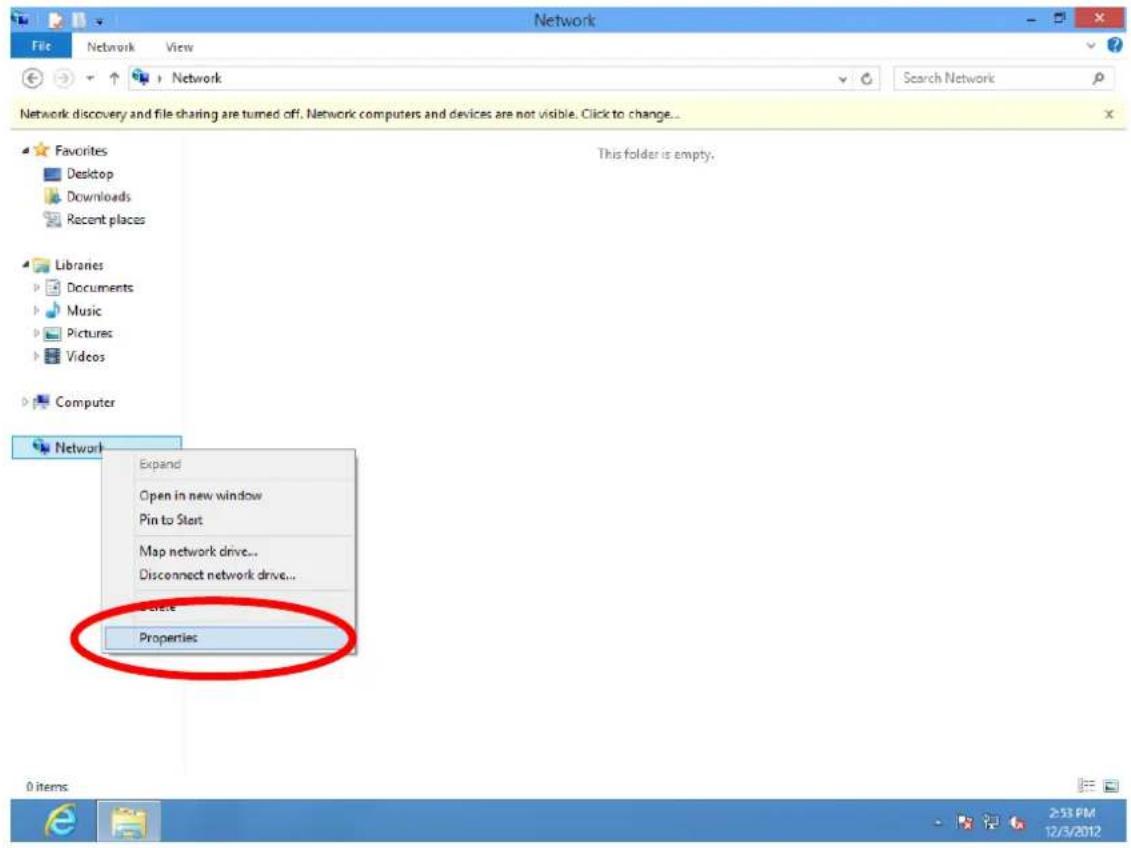Open the Music library
Image resolution: width=1131 pixels, height=848 pixels.
point(84,311)
